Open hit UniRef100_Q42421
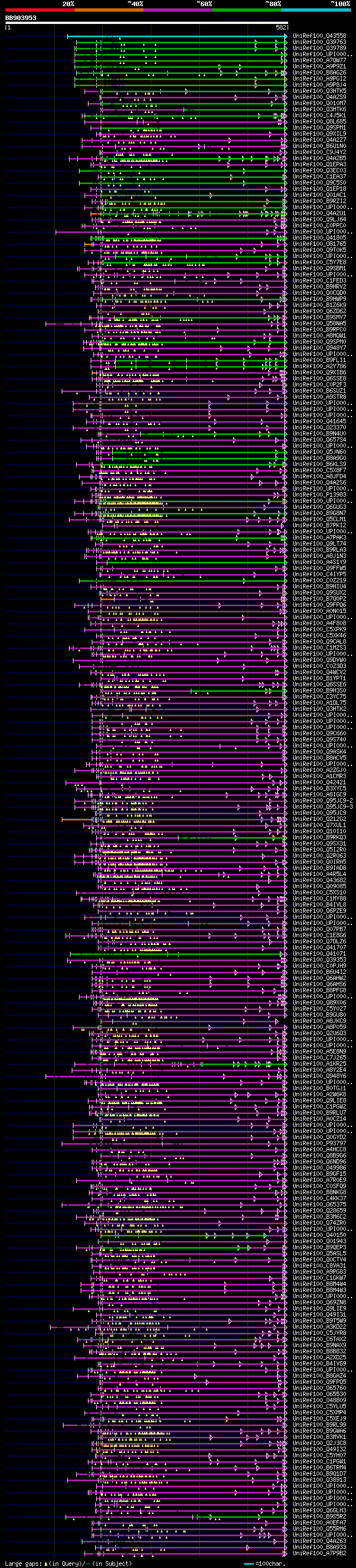Image resolution: width=356 pixels, height=1568 pixels. (319, 782)
